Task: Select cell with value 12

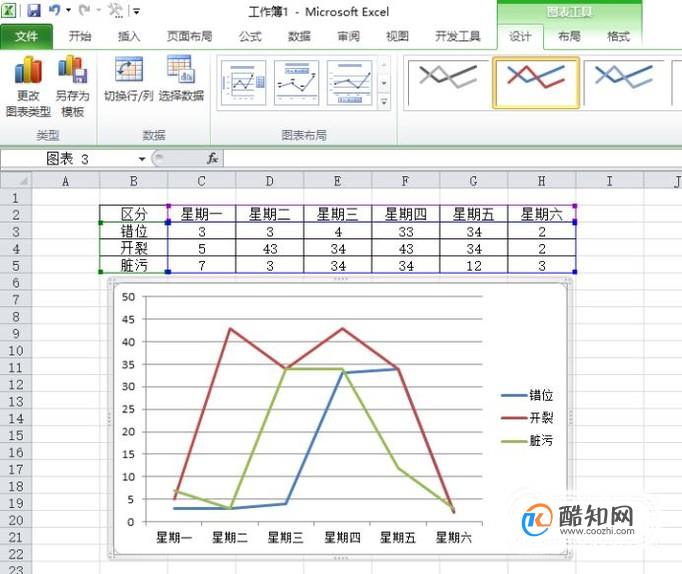Action: click(474, 265)
